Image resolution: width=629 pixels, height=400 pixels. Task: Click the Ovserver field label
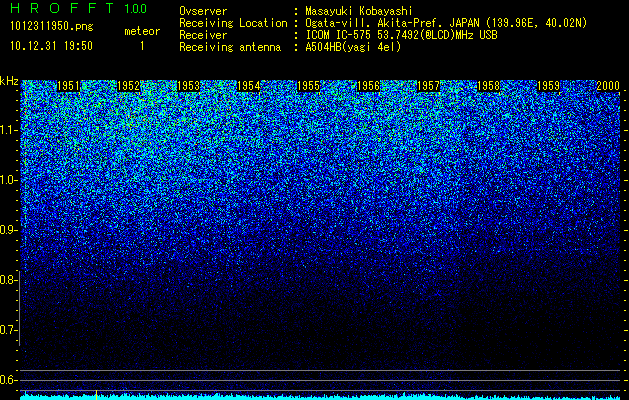(203, 11)
